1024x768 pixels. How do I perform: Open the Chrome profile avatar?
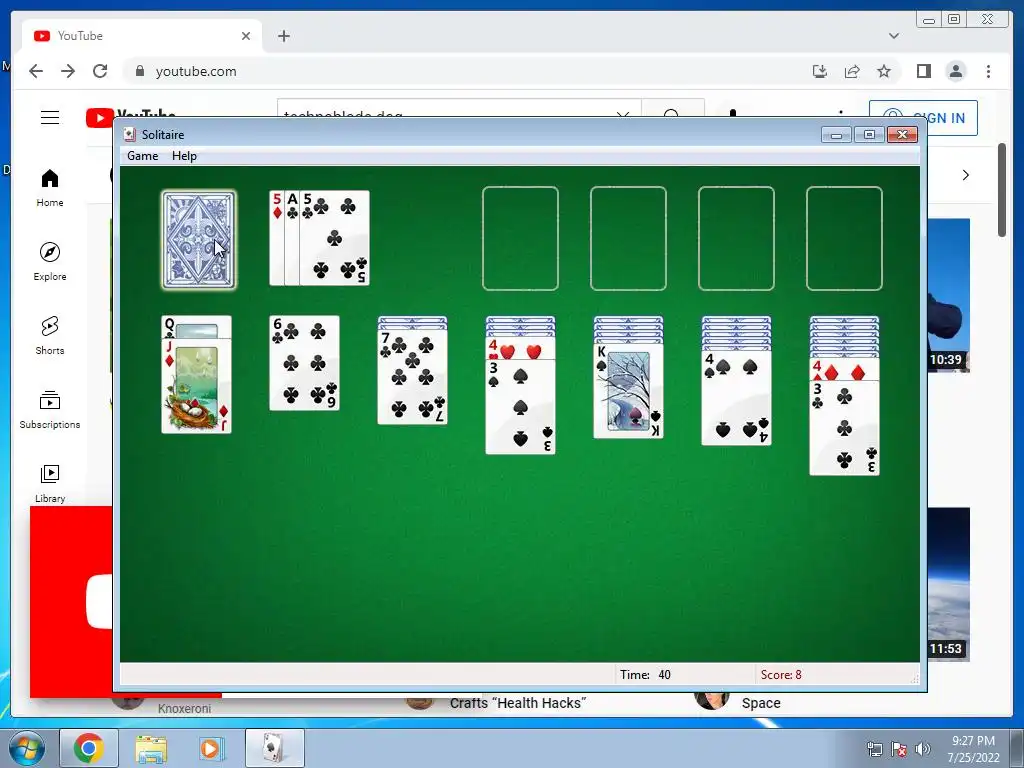click(956, 71)
